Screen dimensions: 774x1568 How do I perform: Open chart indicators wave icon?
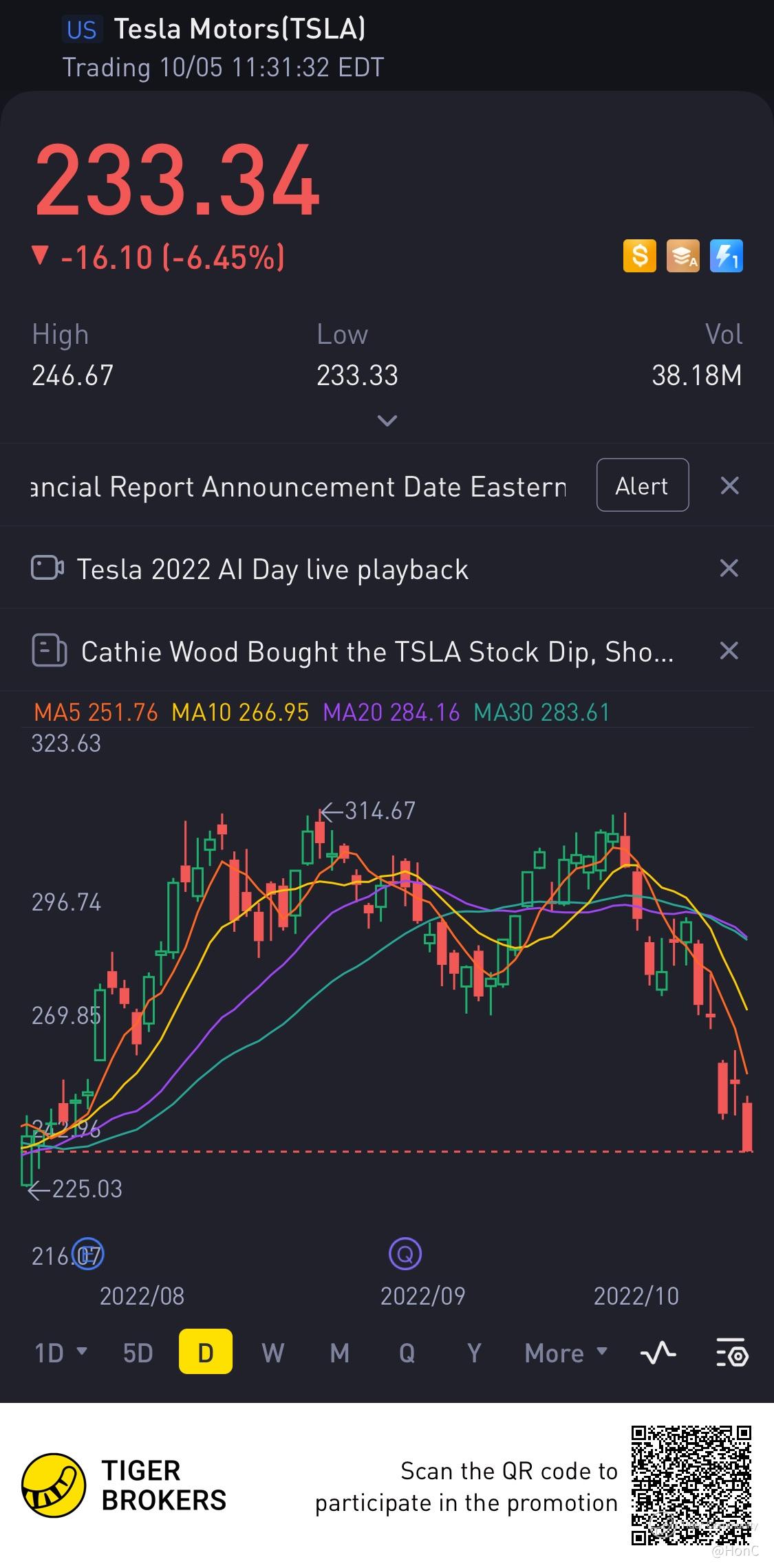[x=658, y=1353]
